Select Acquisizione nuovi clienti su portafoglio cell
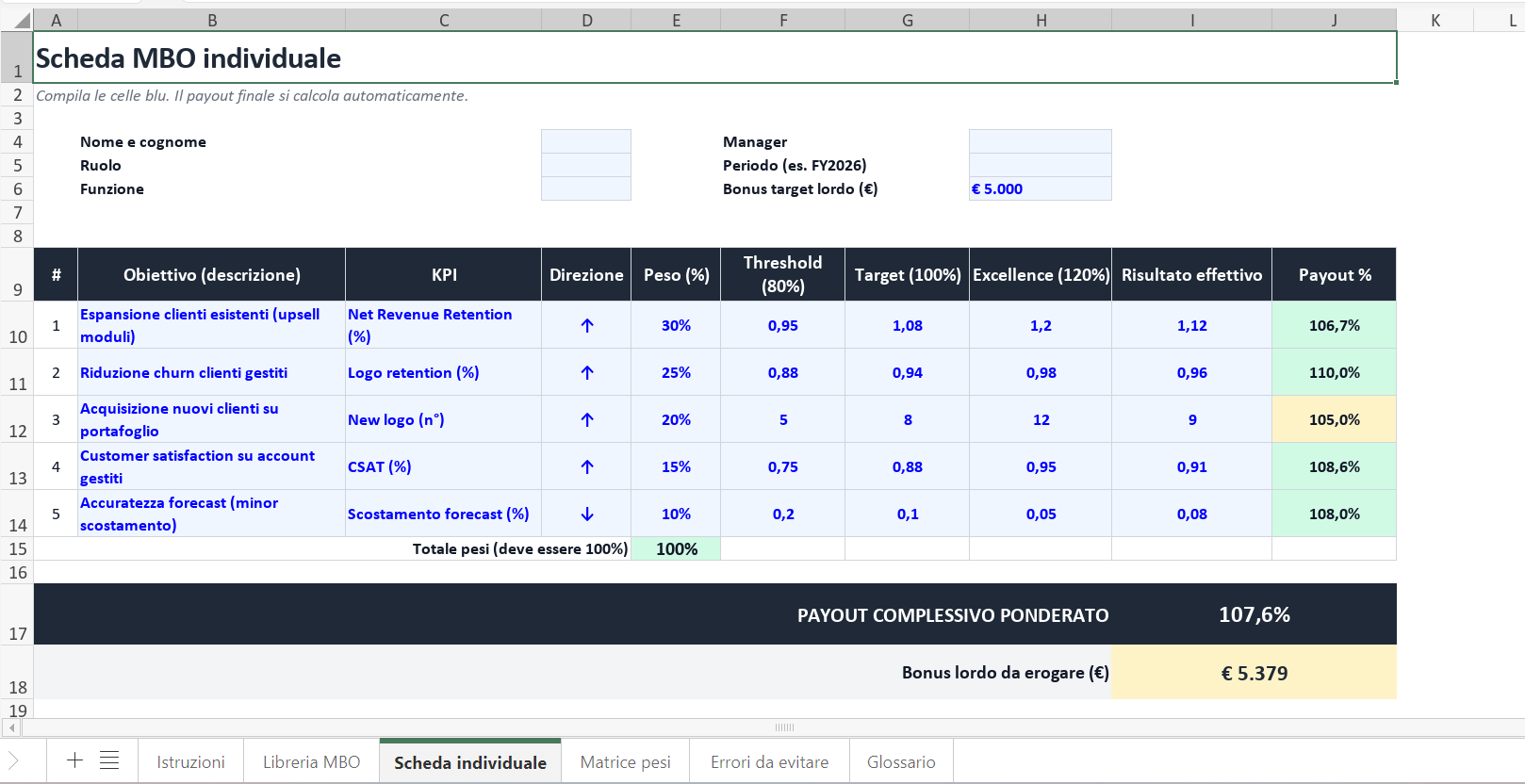The image size is (1525, 784). (212, 419)
